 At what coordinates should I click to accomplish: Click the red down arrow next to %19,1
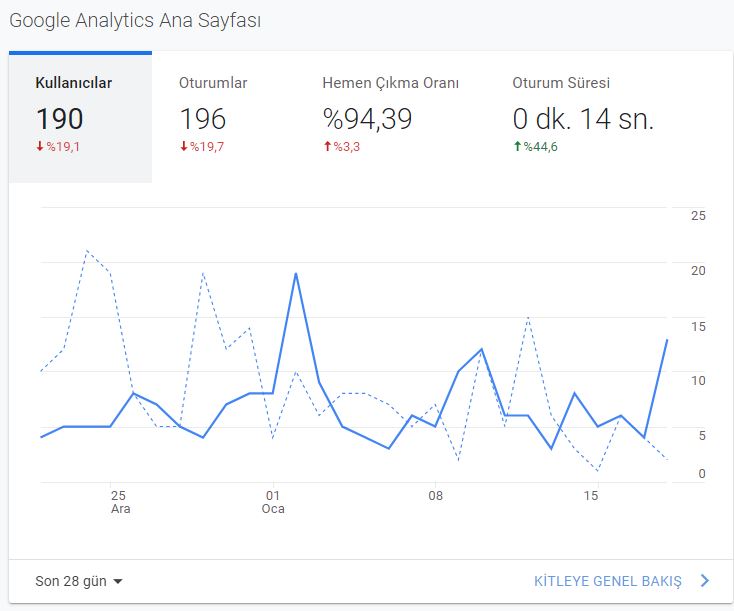pyautogui.click(x=40, y=147)
